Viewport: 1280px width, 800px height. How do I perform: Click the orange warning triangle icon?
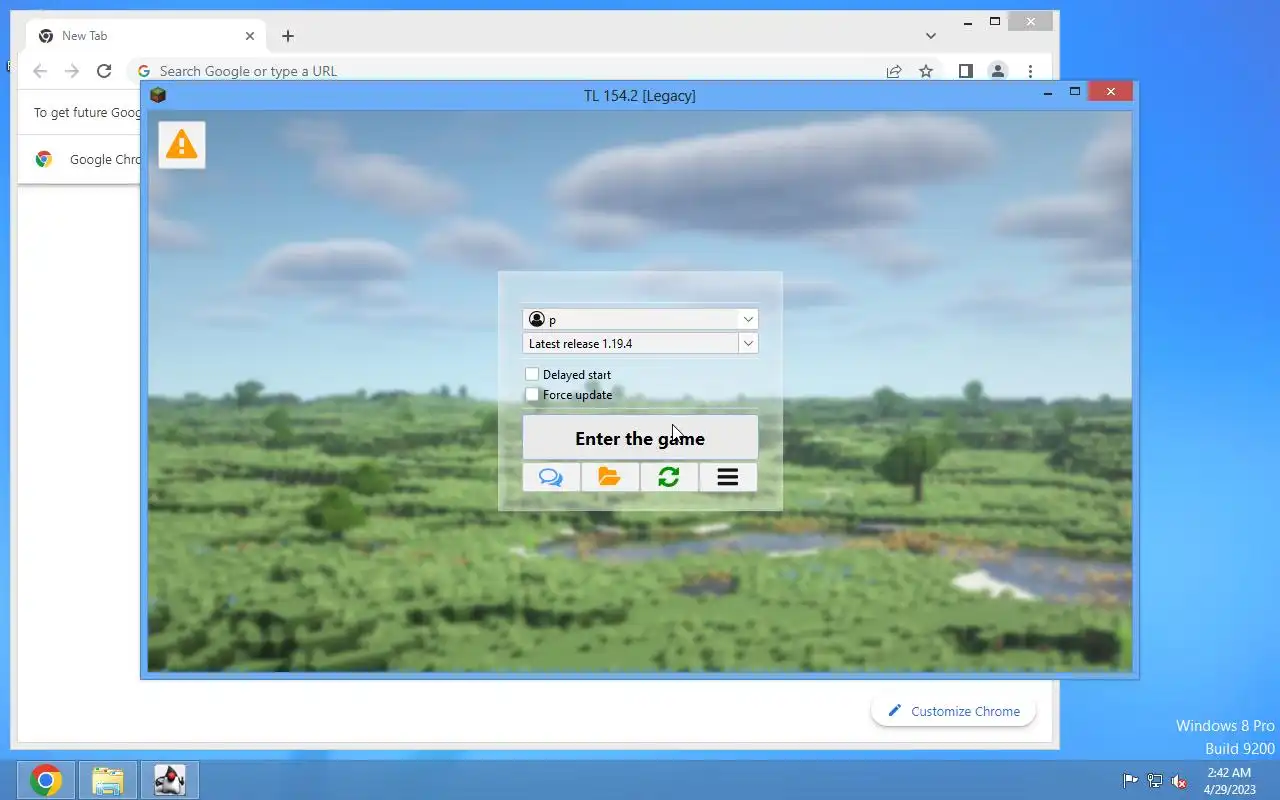(181, 145)
